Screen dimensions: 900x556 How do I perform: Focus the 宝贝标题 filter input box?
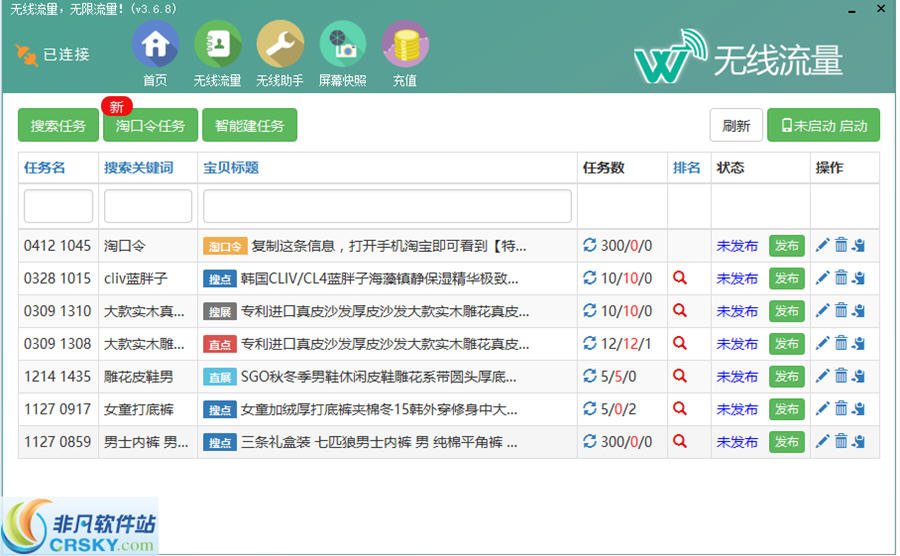coord(387,206)
